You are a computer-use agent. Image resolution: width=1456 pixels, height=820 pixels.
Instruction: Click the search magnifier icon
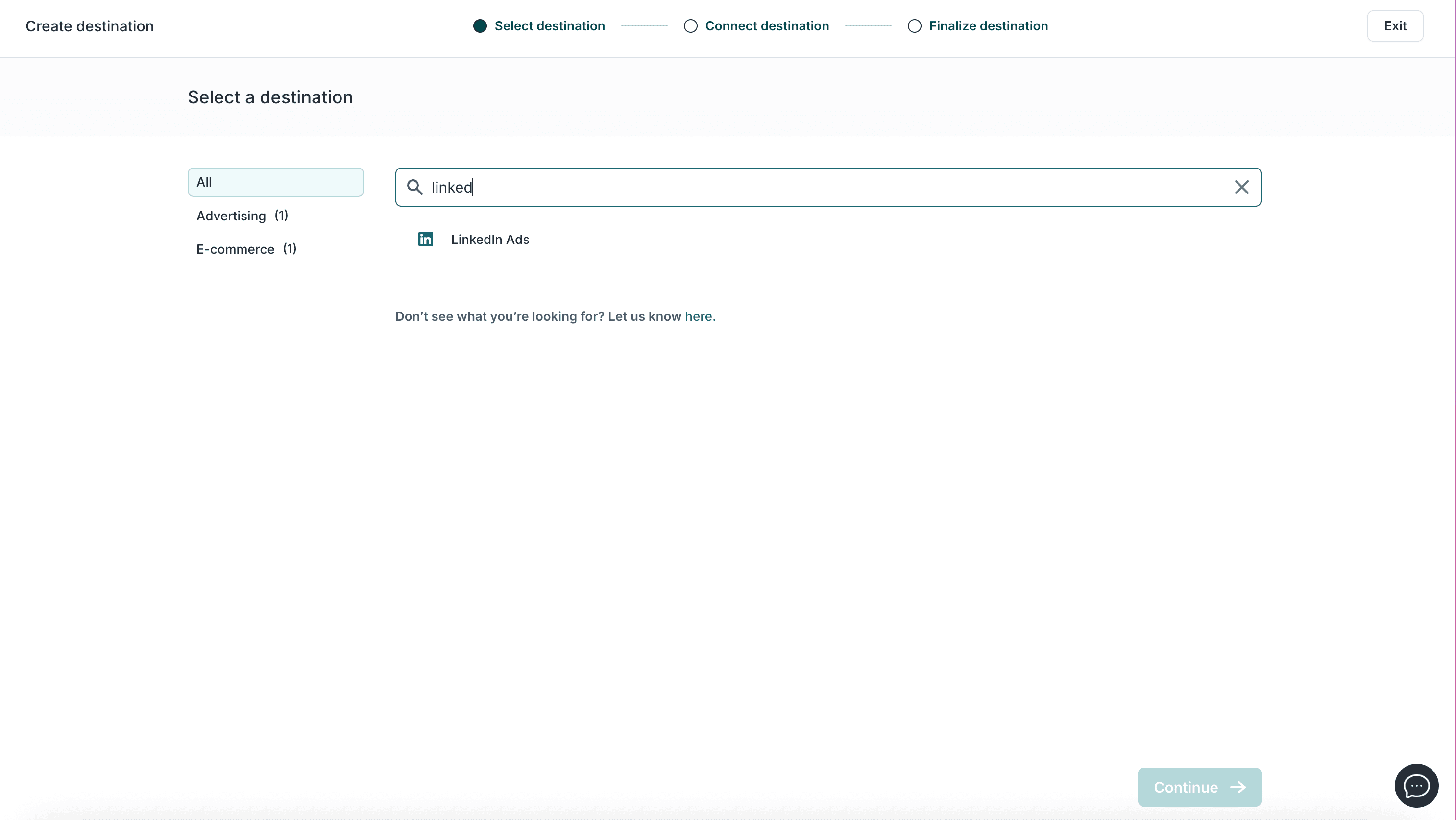415,187
